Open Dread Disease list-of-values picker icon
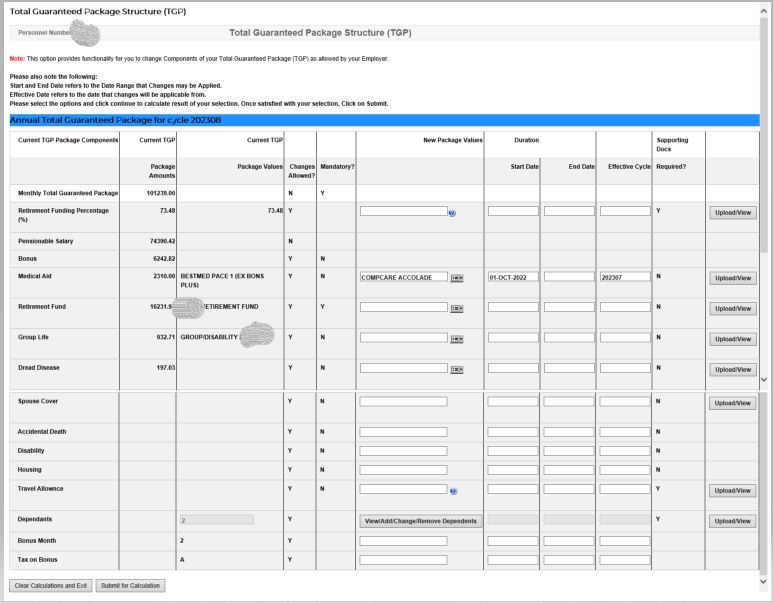Image resolution: width=773 pixels, height=603 pixels. pos(457,369)
